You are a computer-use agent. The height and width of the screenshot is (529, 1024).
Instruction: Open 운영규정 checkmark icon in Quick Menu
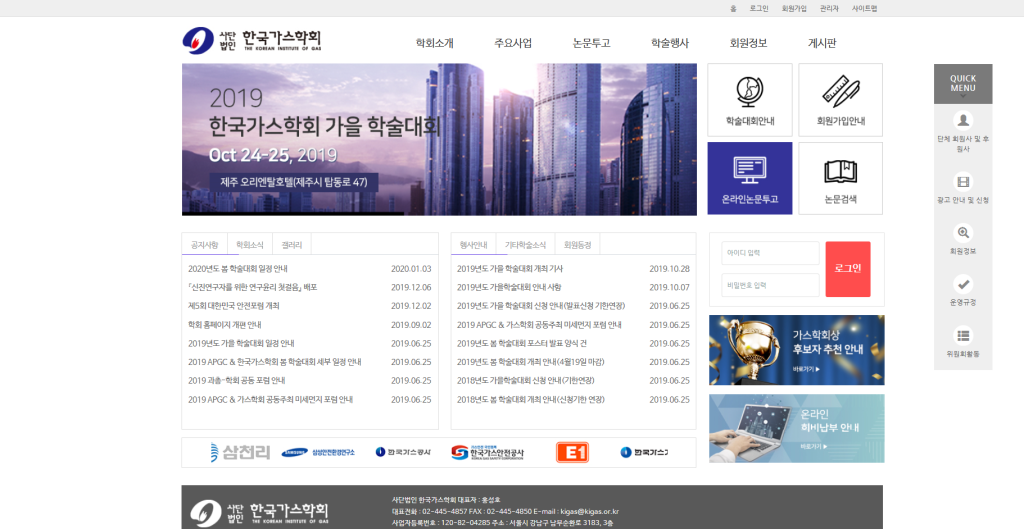963,283
